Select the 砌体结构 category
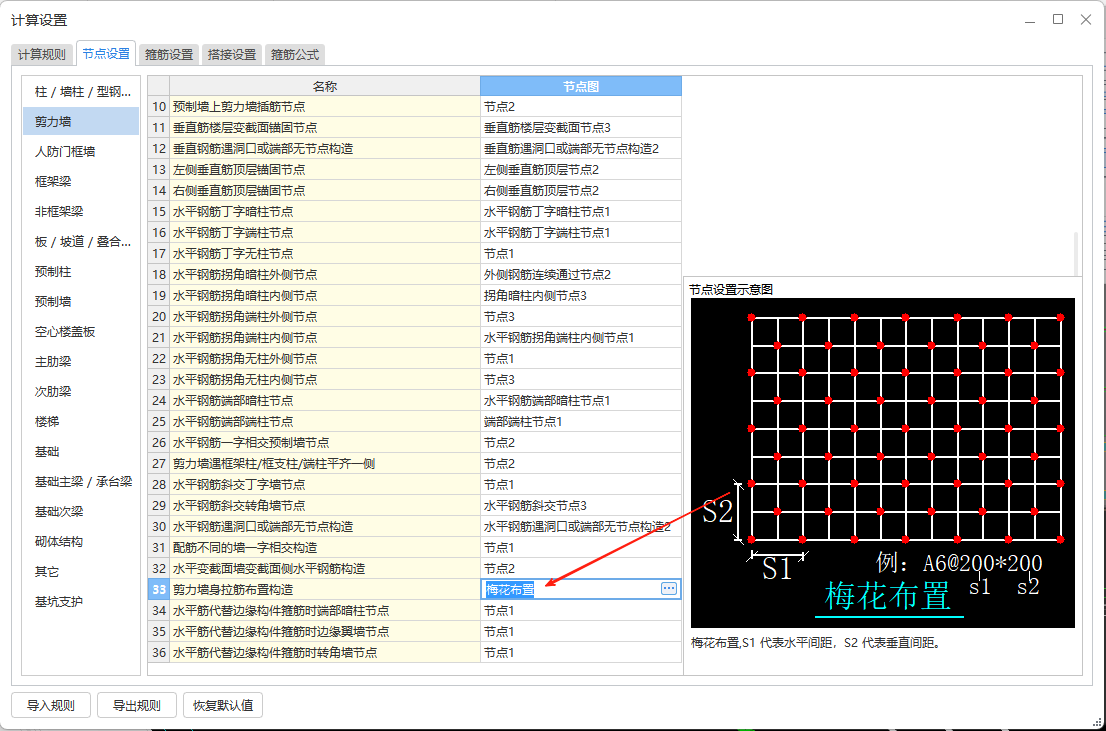The height and width of the screenshot is (731, 1106). [81, 542]
